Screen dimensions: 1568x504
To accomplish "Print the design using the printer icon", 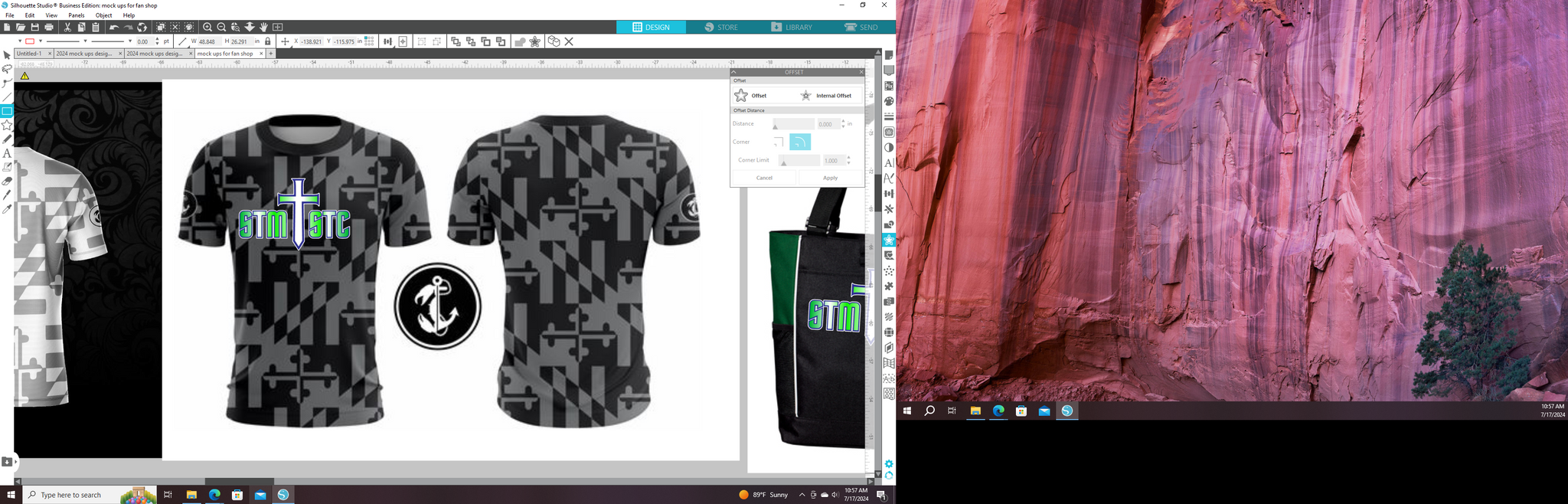I will click(x=49, y=27).
